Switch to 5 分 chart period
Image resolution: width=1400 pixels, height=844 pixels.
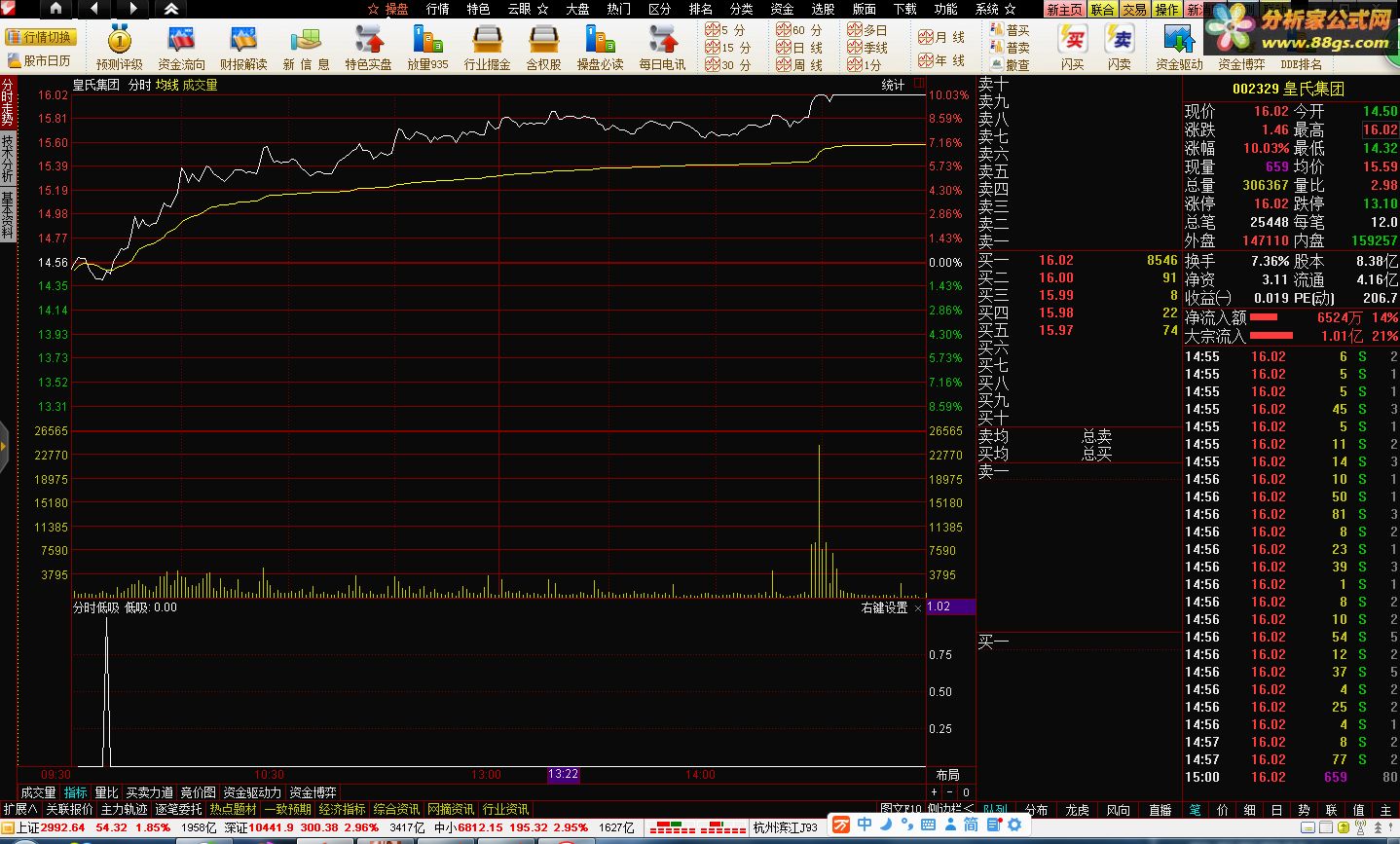point(726,30)
